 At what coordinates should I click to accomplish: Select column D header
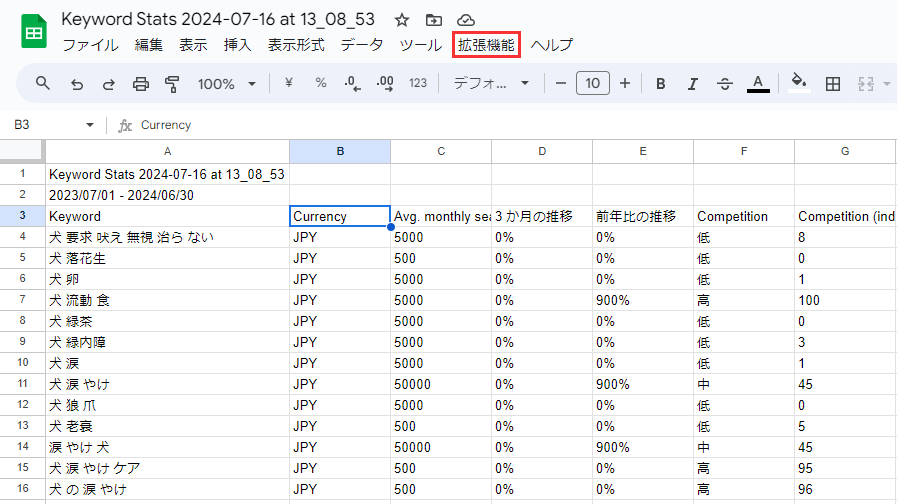(x=542, y=152)
